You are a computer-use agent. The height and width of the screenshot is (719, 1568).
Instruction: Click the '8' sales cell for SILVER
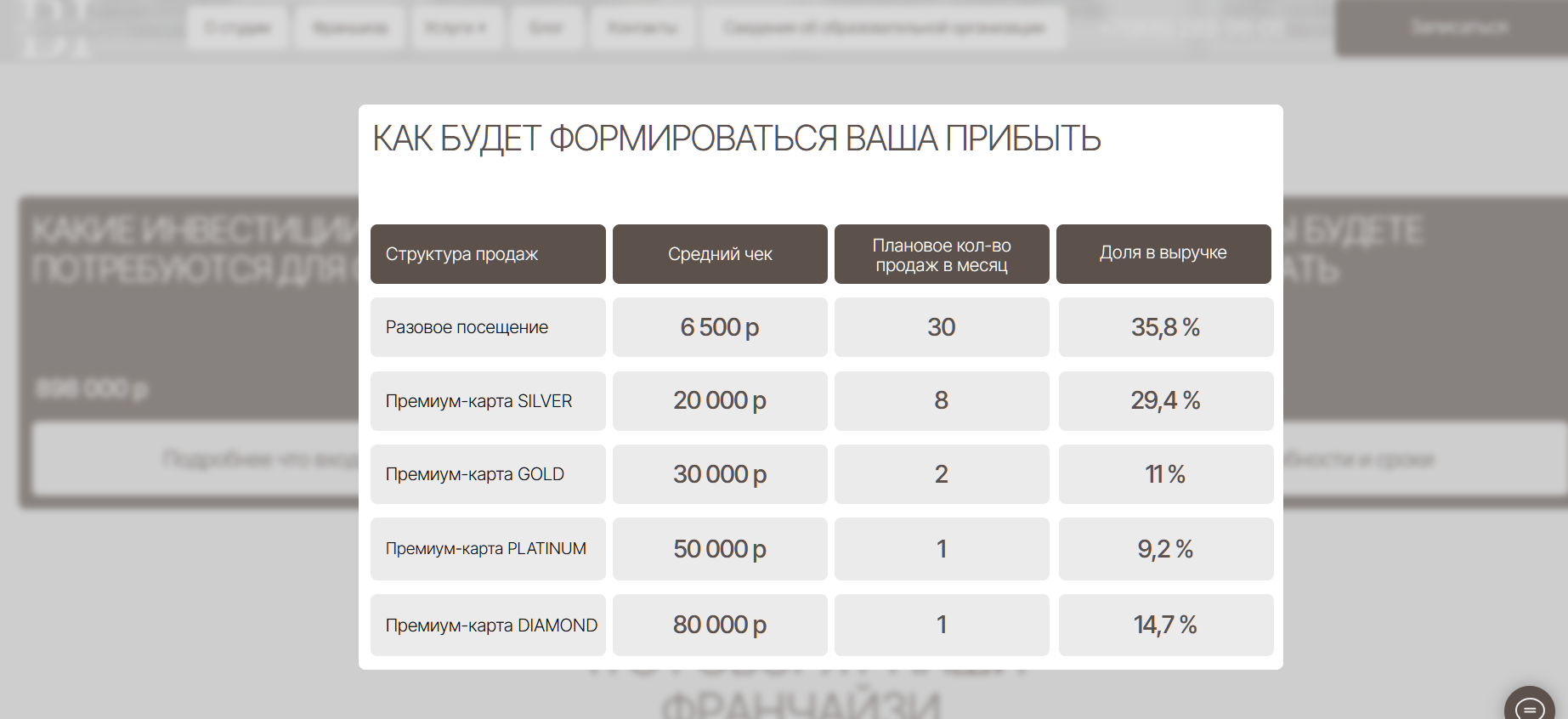pos(942,401)
